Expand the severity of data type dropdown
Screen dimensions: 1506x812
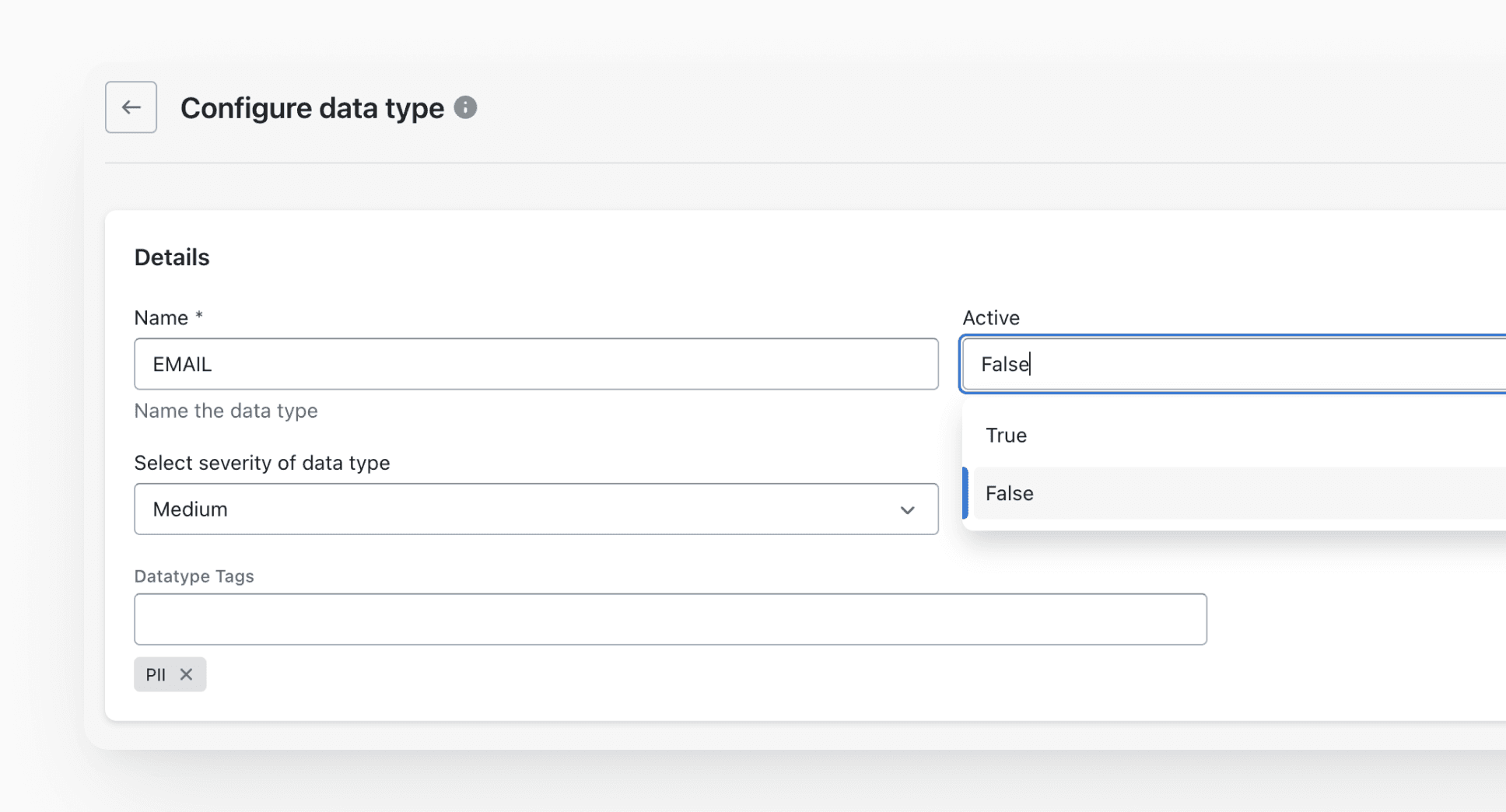tap(537, 509)
